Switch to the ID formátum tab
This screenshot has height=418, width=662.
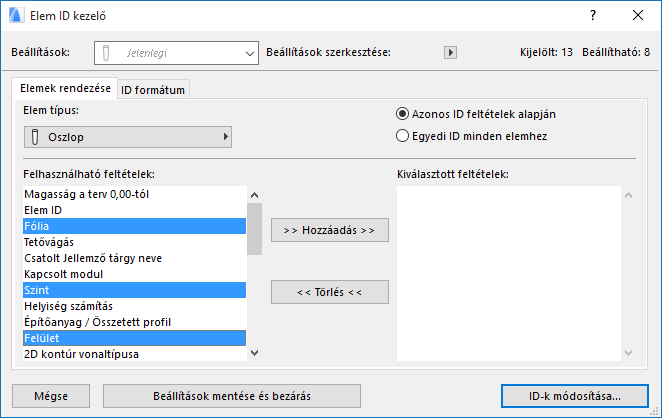pos(154,90)
